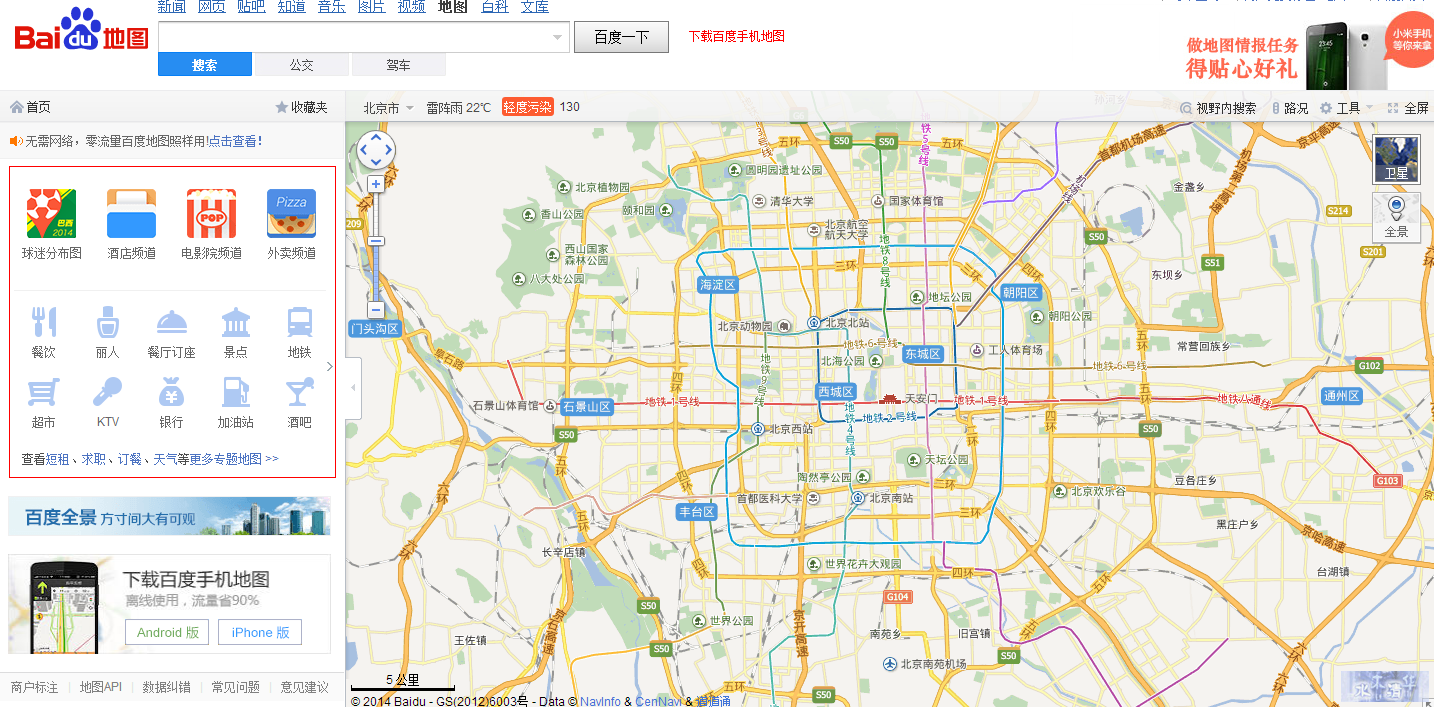Zoom out with the minus button

tap(376, 309)
